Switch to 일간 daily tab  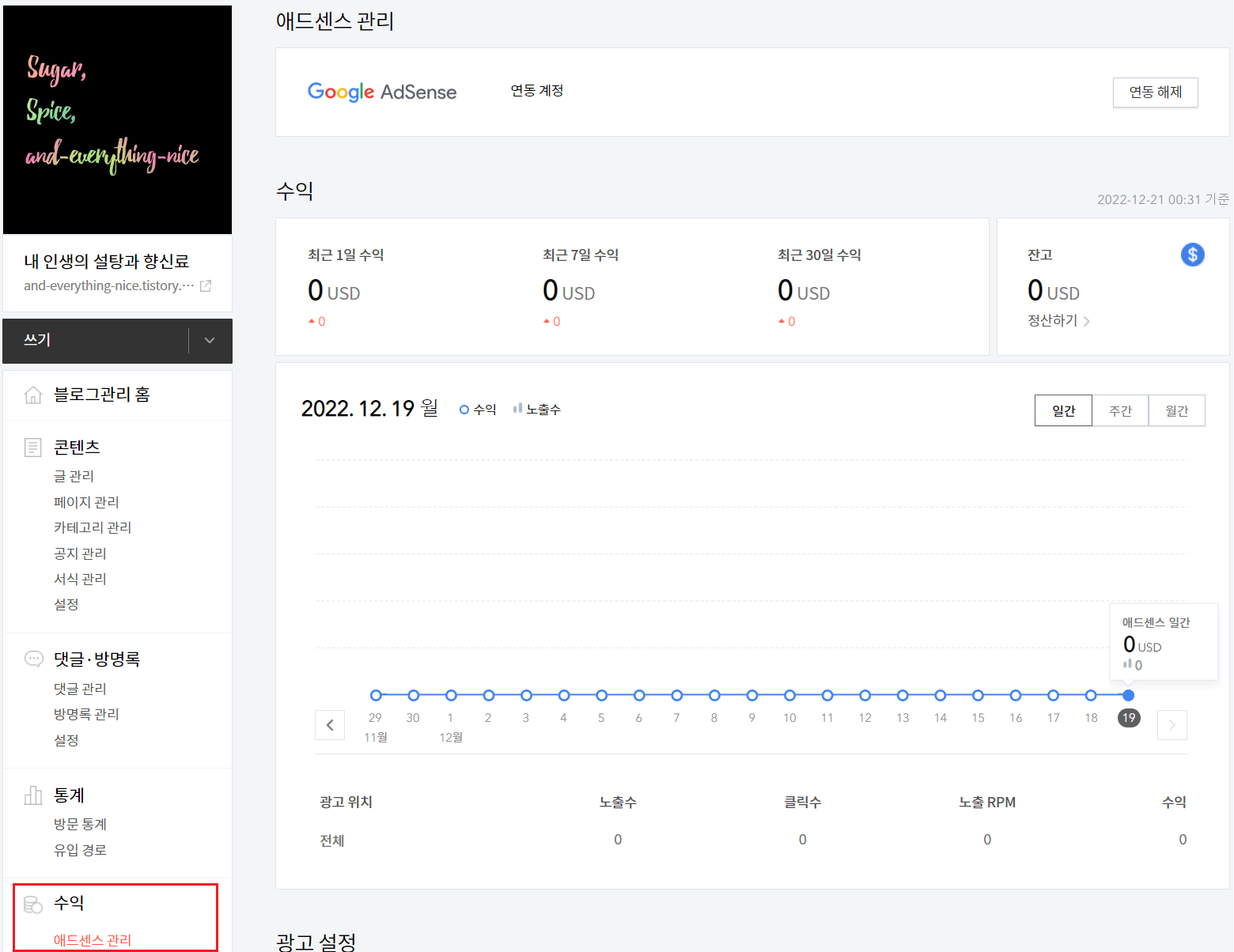pyautogui.click(x=1063, y=410)
